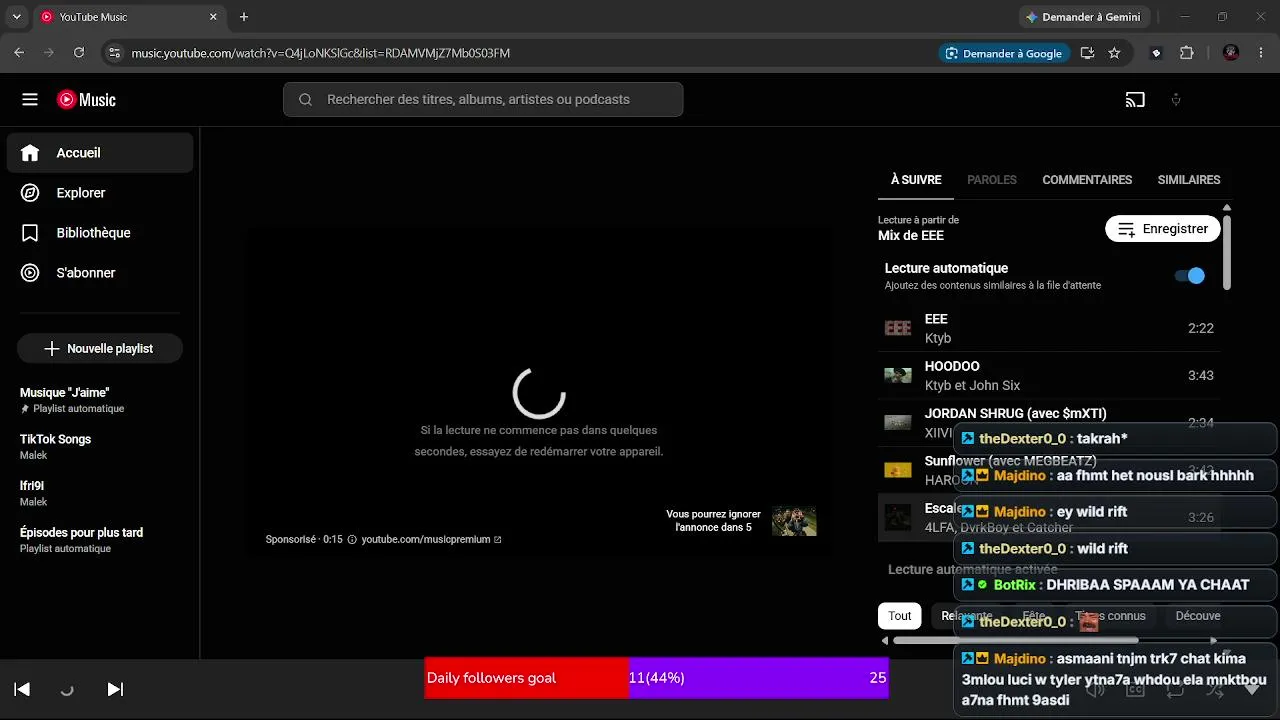Open the COMMENTAIRES tab
The image size is (1280, 720).
(x=1087, y=180)
